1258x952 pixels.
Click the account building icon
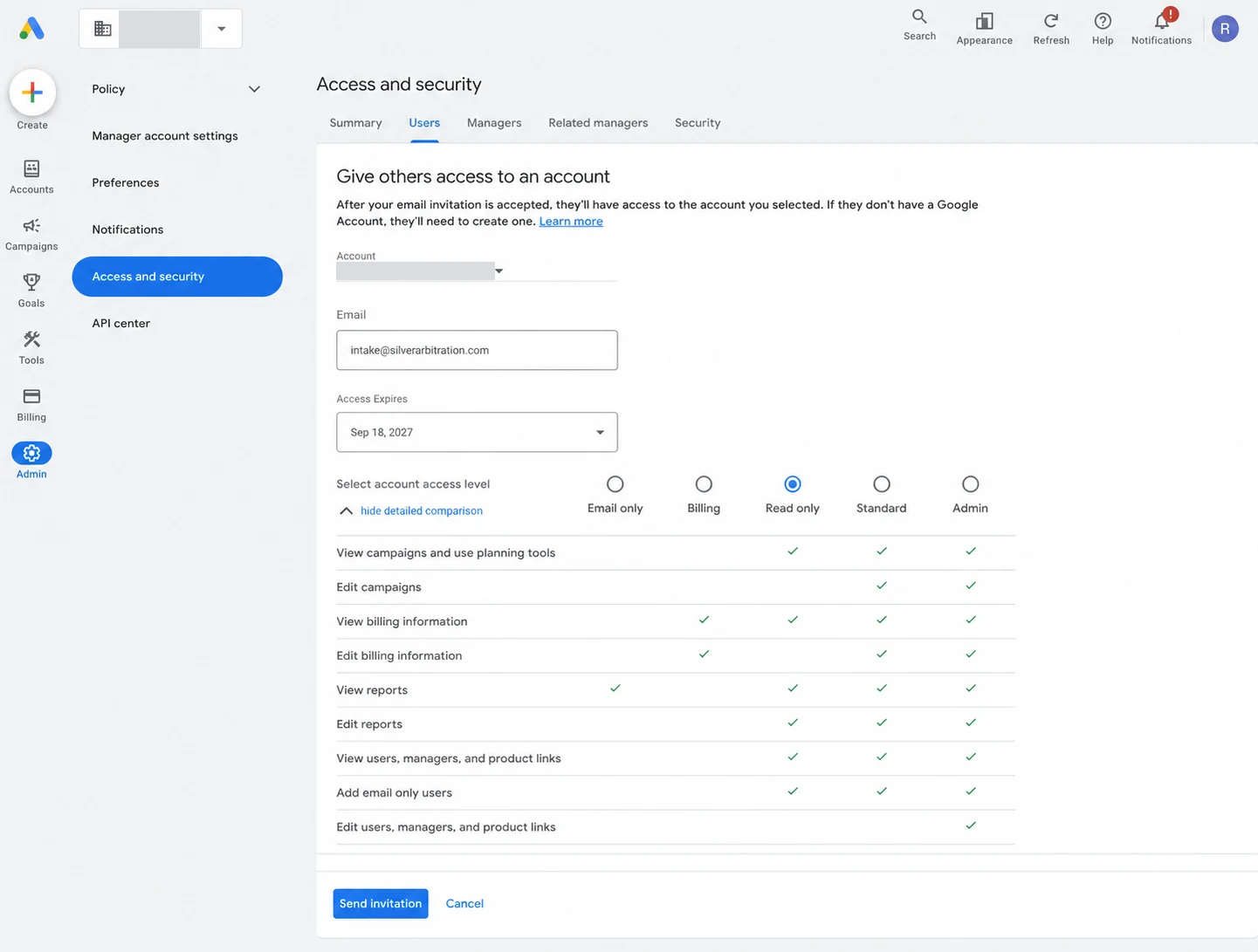pyautogui.click(x=102, y=29)
